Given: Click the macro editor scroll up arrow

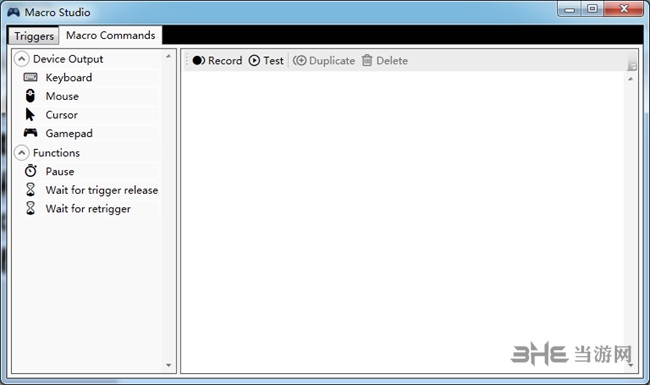Looking at the screenshot, I should tap(630, 79).
